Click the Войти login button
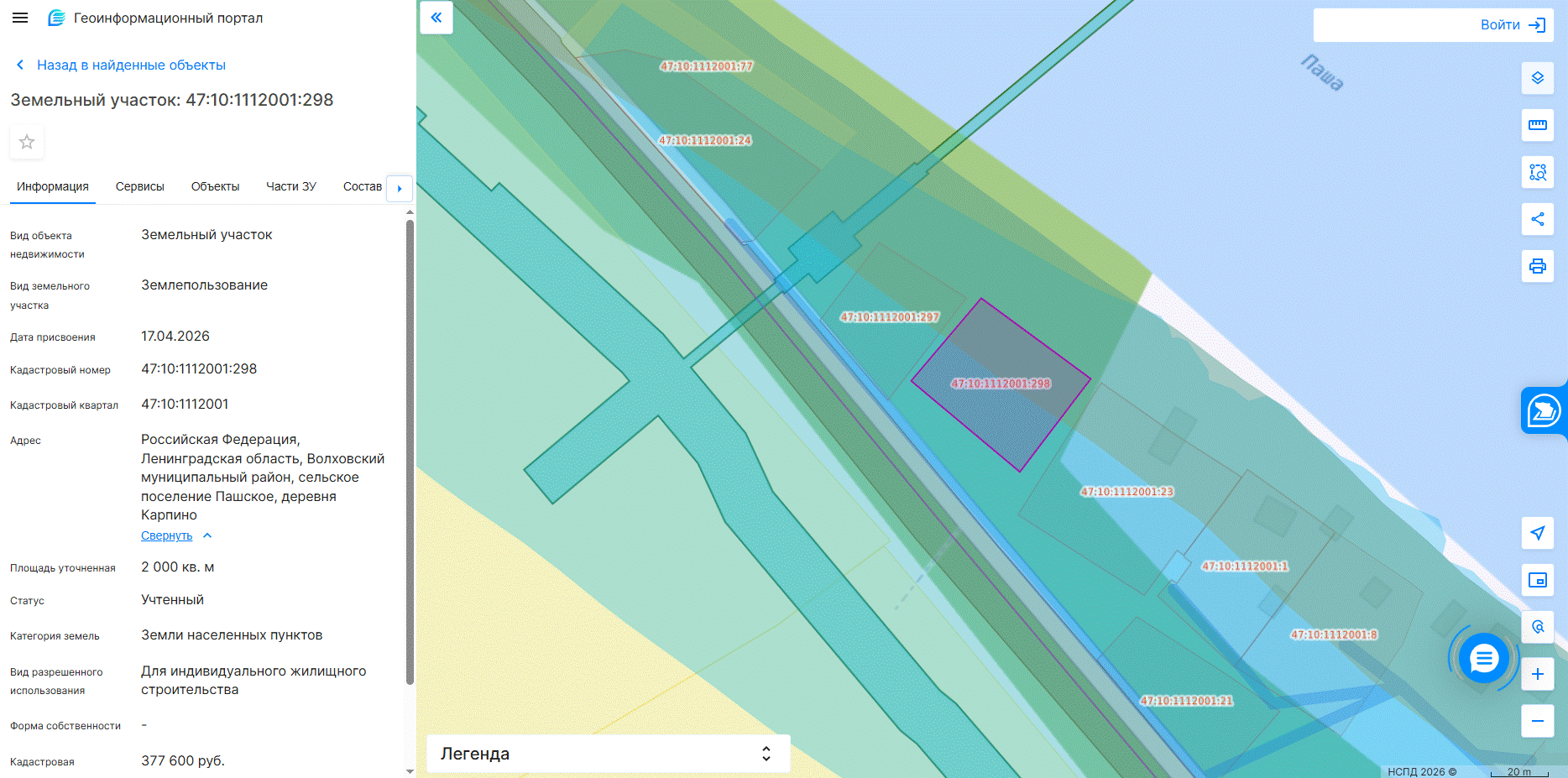 (x=1513, y=25)
